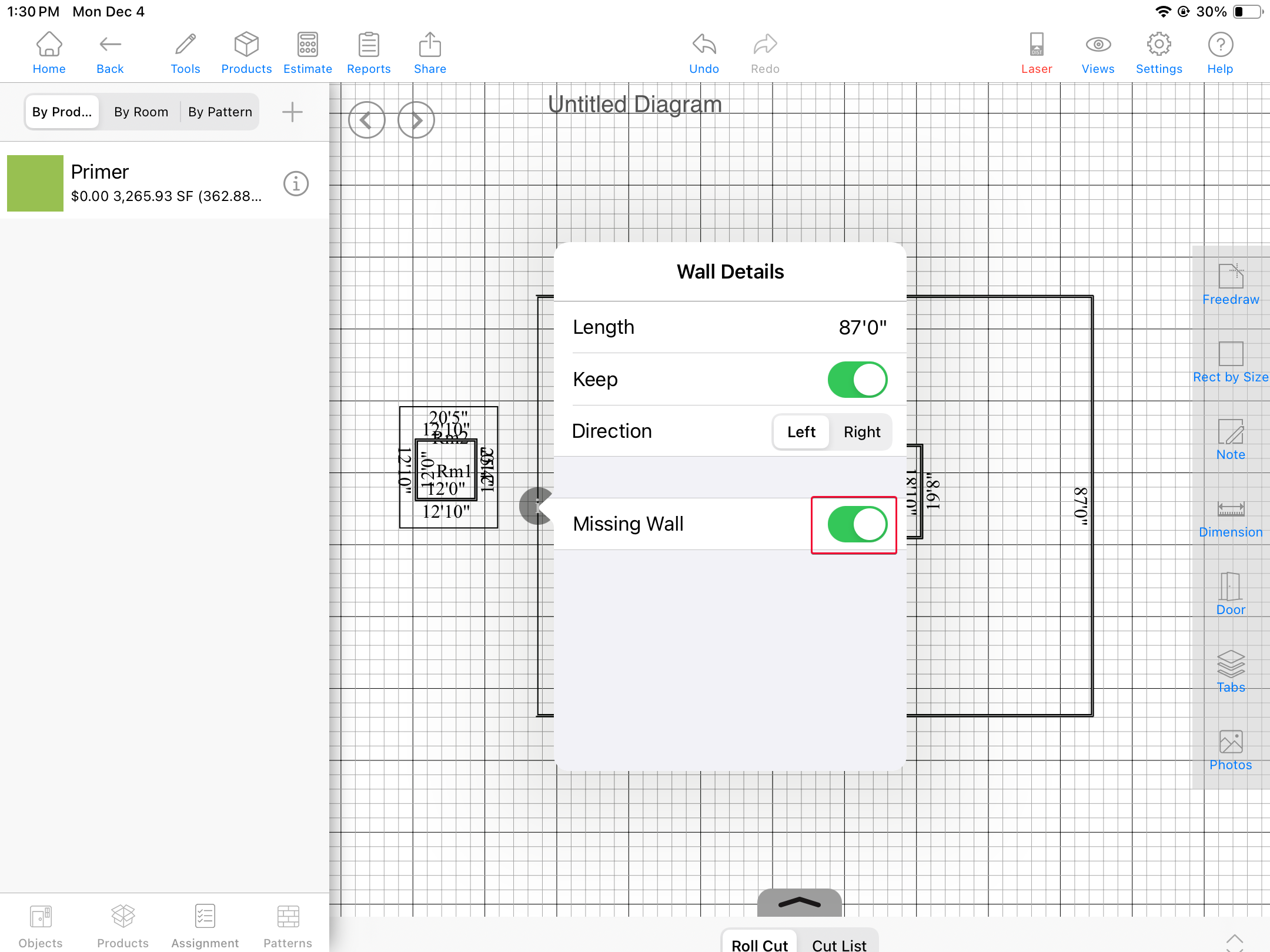
Task: Edit the Length value field
Action: [861, 327]
